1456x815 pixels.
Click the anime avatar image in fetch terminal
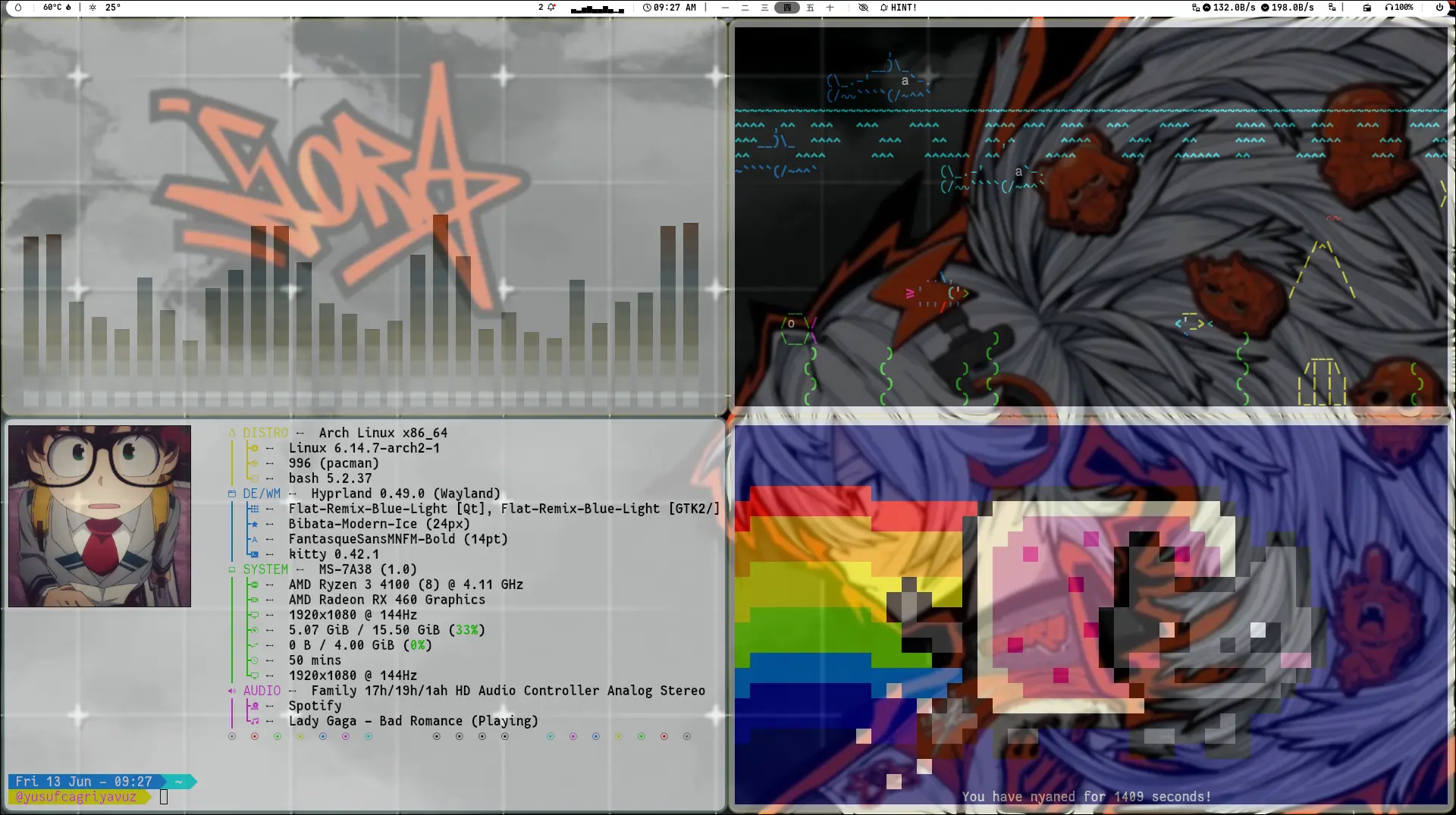point(99,516)
